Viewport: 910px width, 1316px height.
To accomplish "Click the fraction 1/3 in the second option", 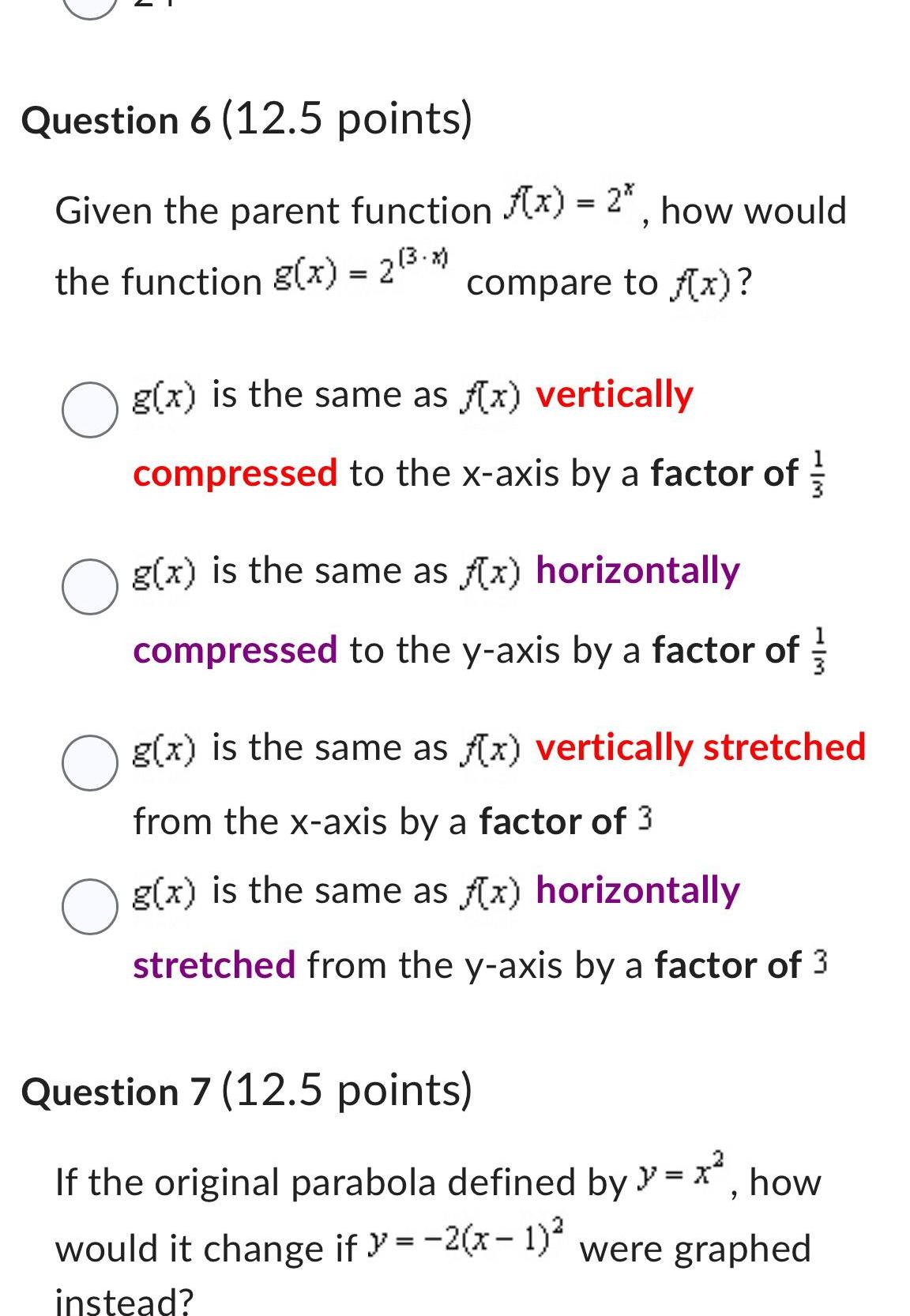I will (822, 651).
